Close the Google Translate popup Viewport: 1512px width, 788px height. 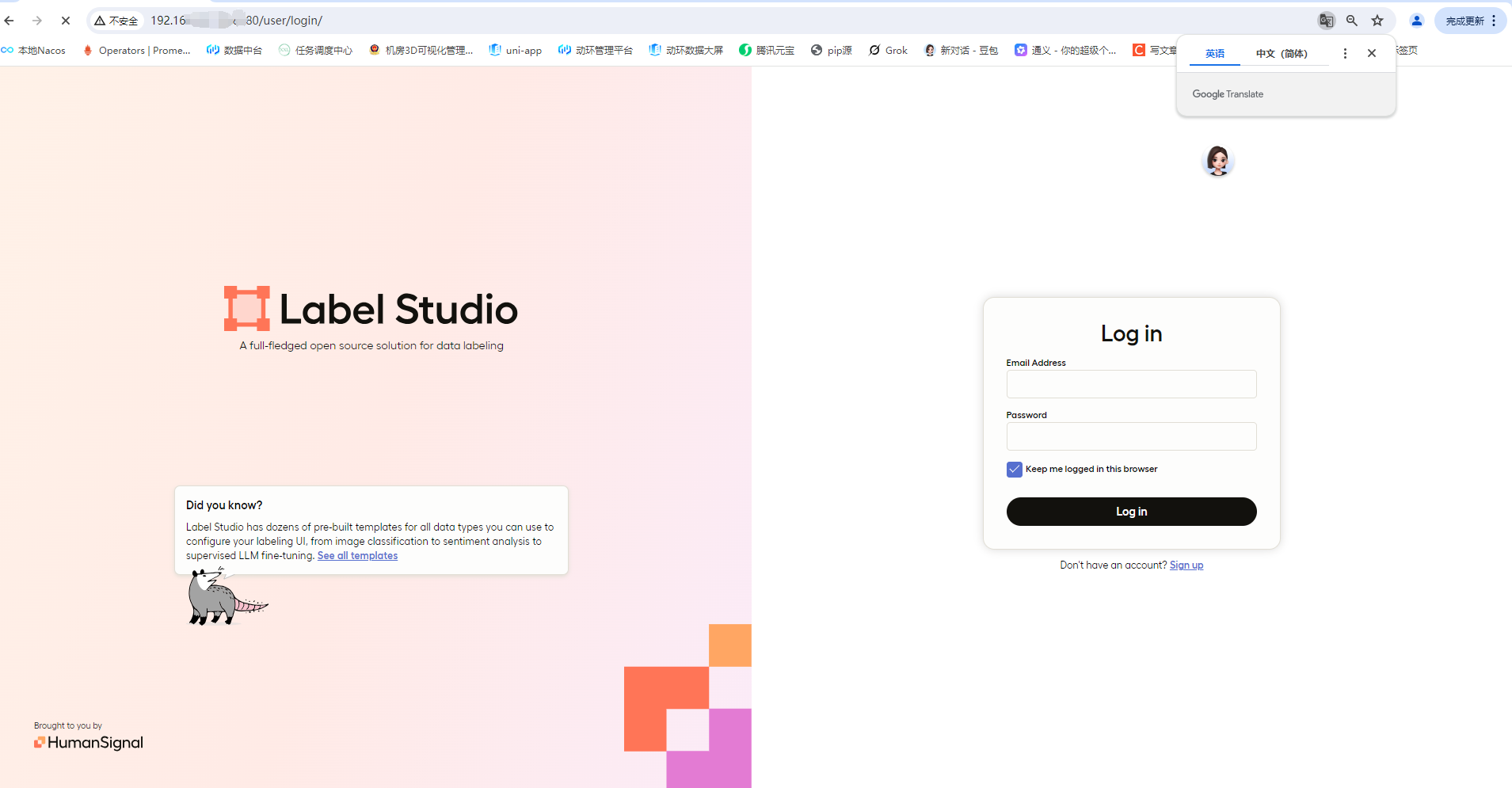(1372, 53)
